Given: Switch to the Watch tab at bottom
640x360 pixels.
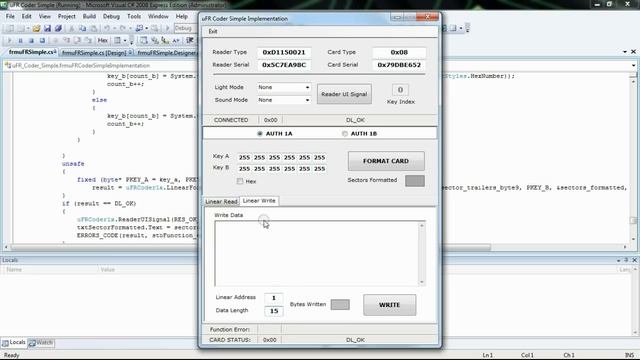Looking at the screenshot, I should (x=41, y=343).
